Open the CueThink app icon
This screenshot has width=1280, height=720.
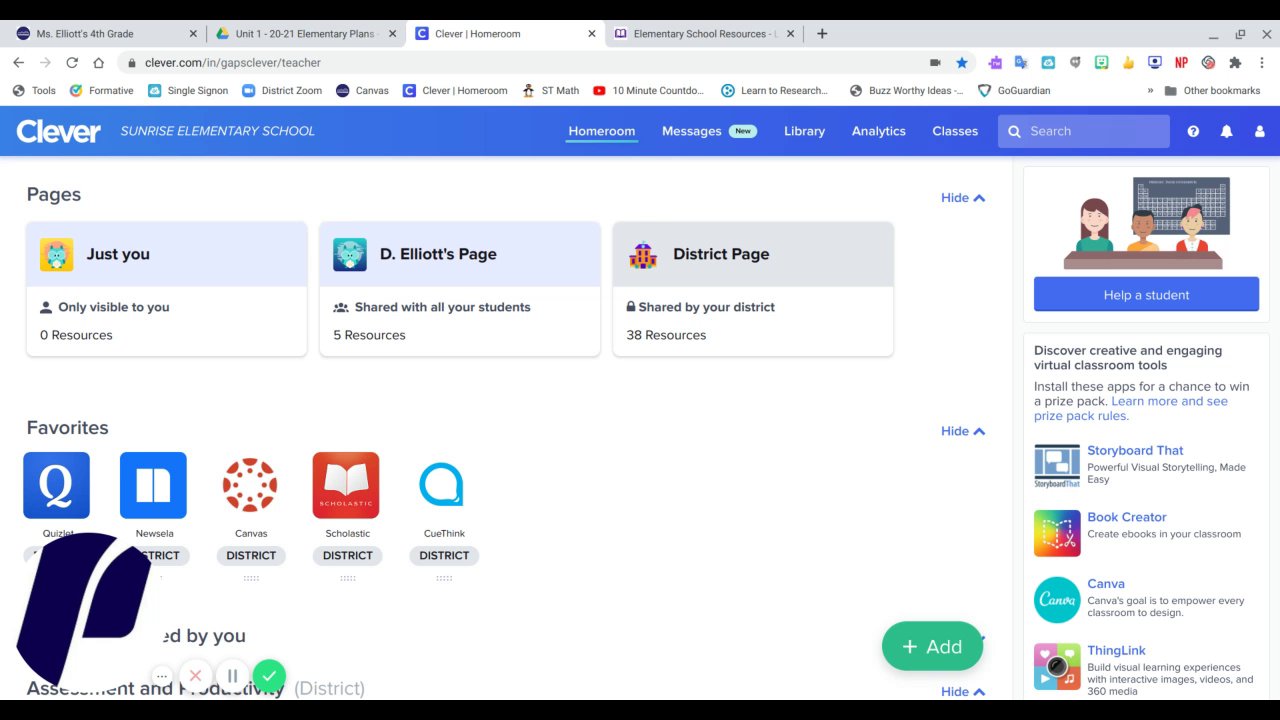(442, 485)
